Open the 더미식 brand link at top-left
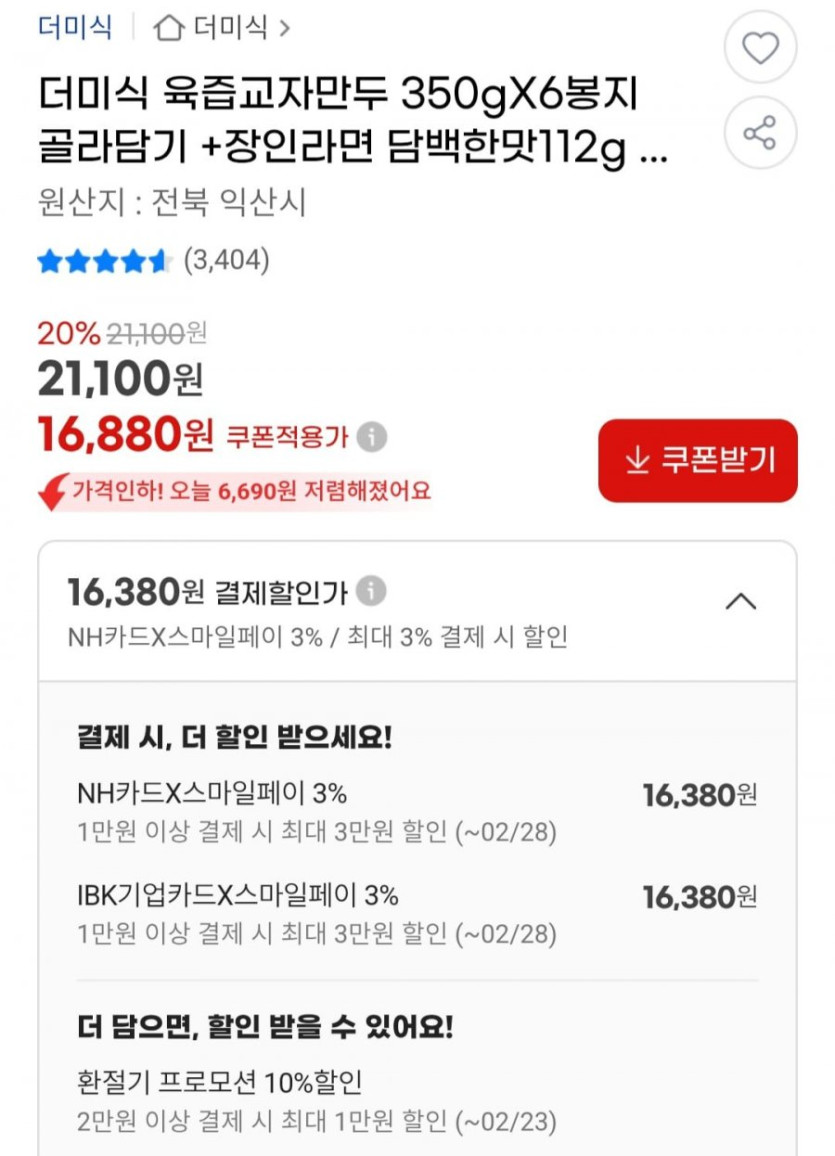The image size is (835, 1156). pos(75,27)
